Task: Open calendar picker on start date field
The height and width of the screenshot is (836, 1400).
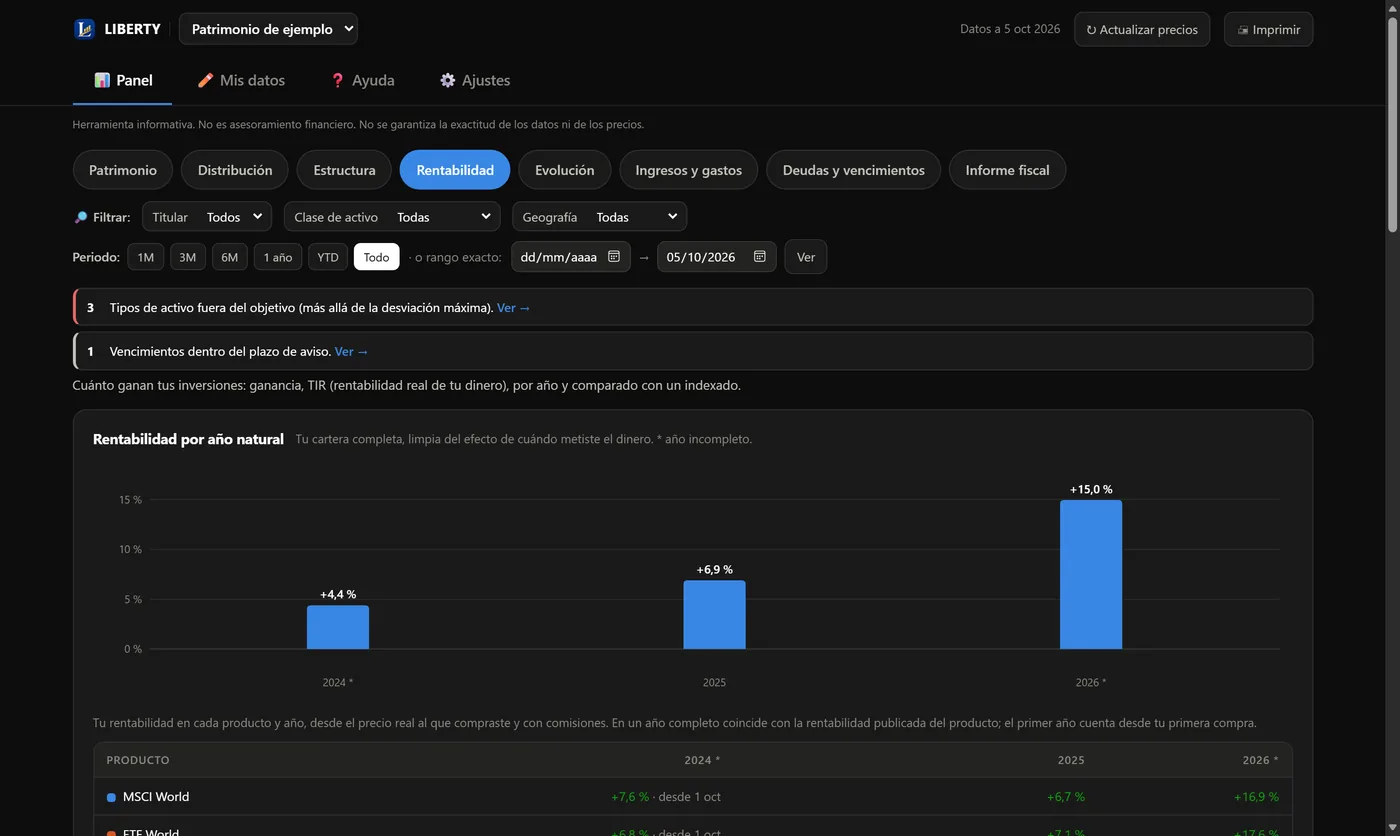Action: pos(614,257)
